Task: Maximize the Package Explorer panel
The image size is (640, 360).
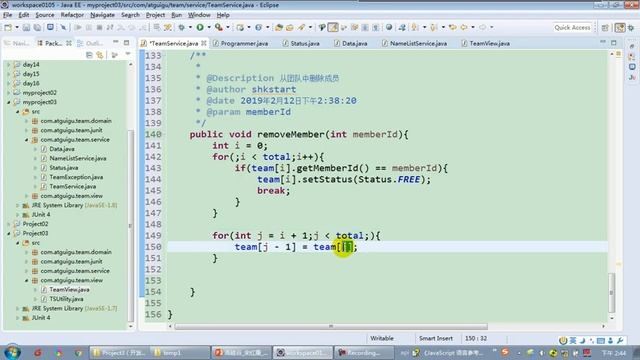Action: pos(127,42)
